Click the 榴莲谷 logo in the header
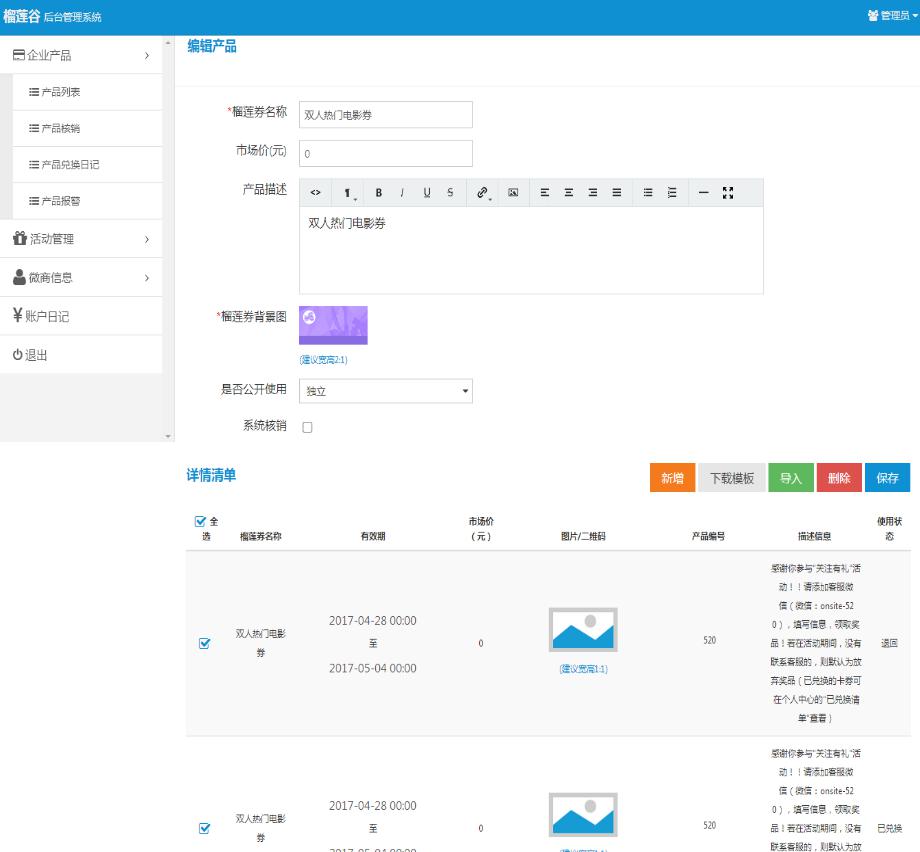920x852 pixels. 21,16
